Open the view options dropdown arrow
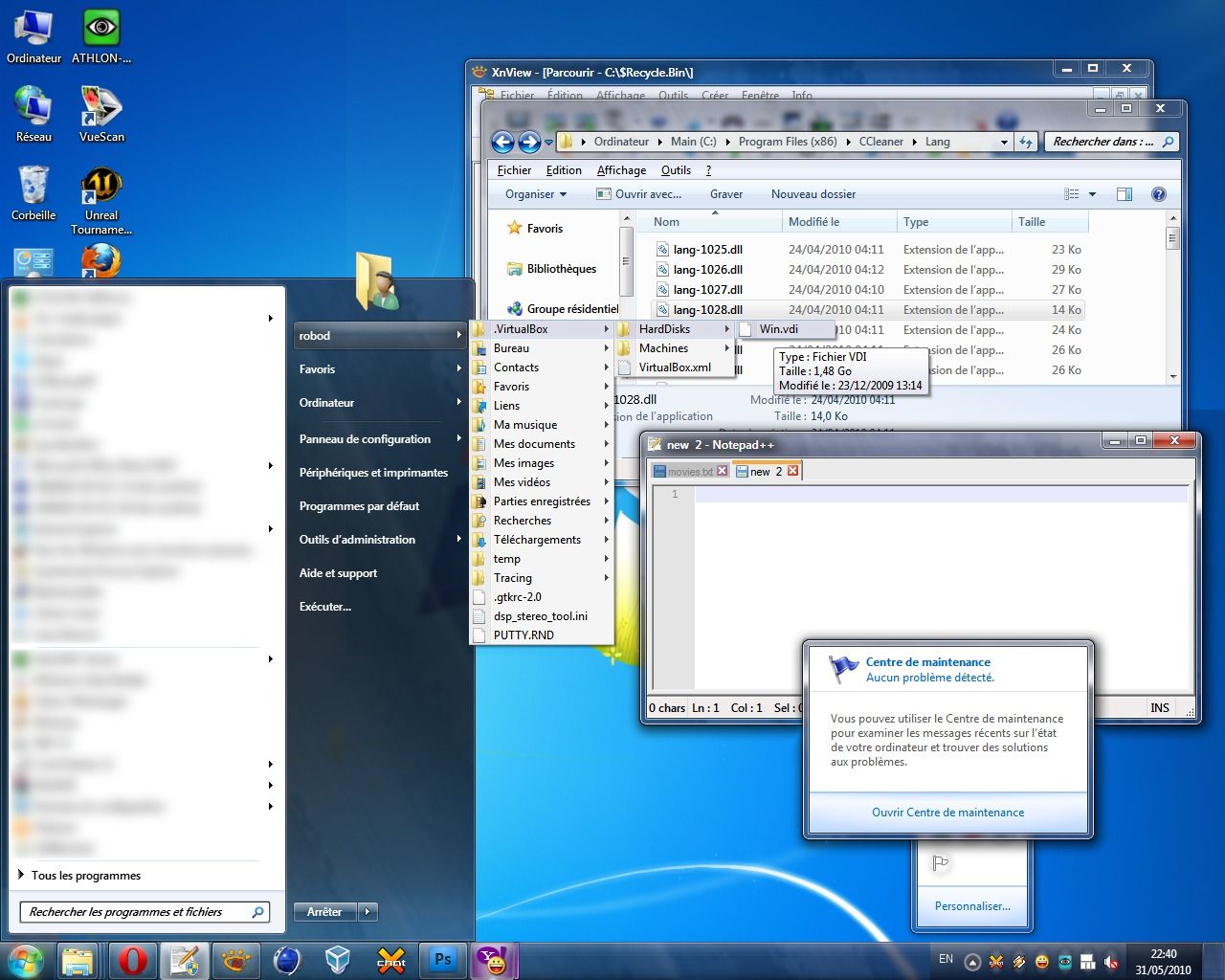This screenshot has height=980, width=1225. 1092,194
